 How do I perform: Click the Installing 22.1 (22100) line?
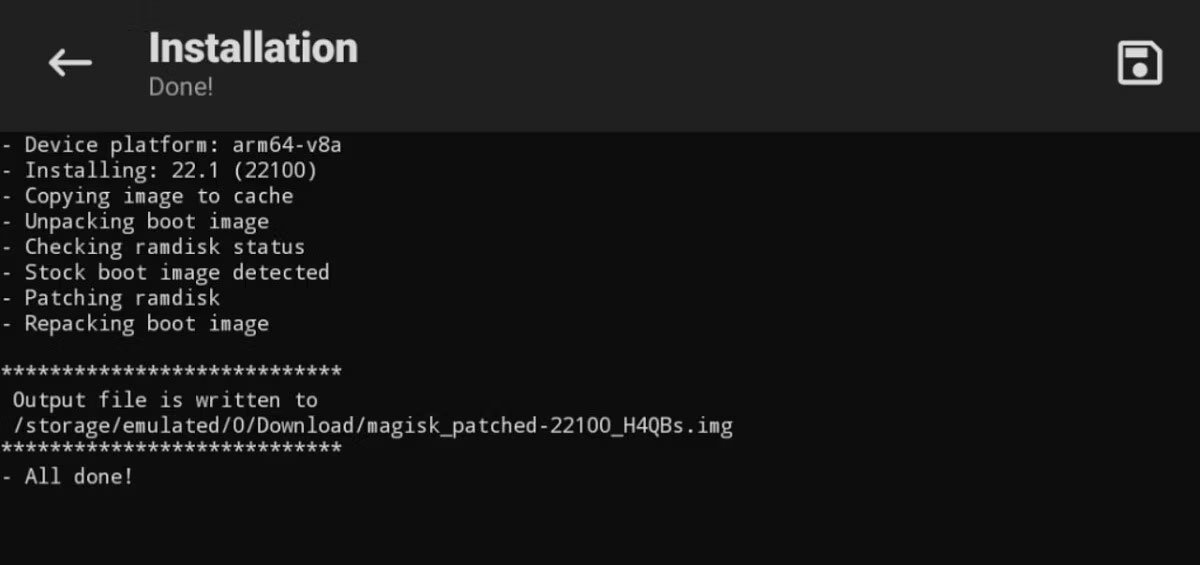(x=159, y=170)
